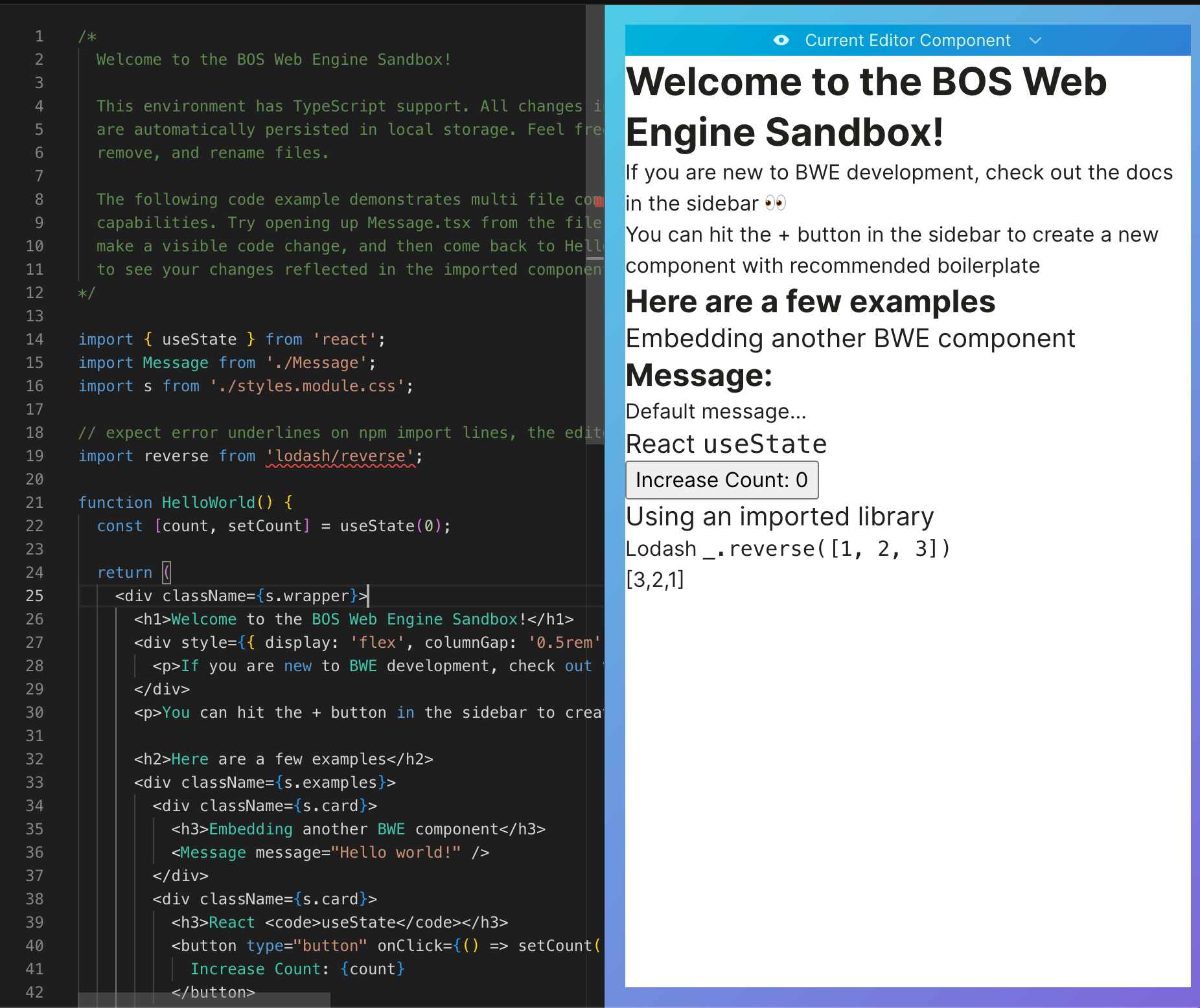Select line number 14 in the gutter
Screen dimensions: 1200x1008
tap(35, 339)
